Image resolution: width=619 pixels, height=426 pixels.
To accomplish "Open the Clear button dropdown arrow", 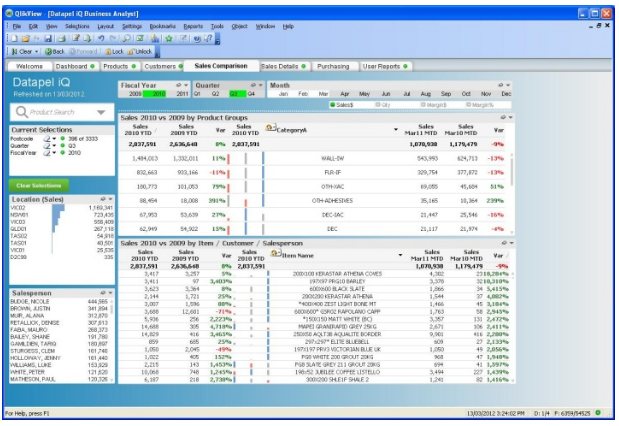I will coord(37,52).
